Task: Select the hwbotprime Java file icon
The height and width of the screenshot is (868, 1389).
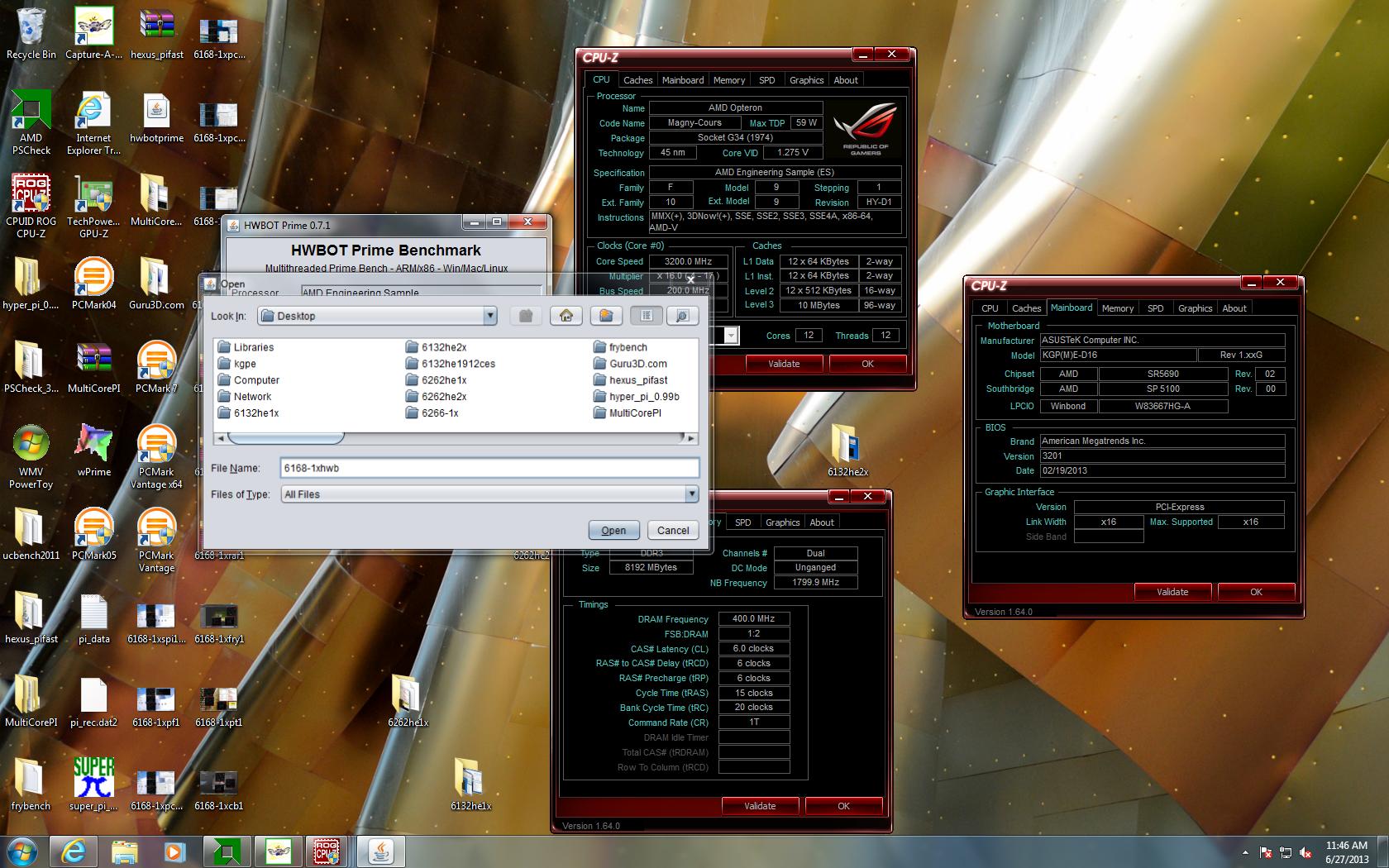Action: (156, 117)
